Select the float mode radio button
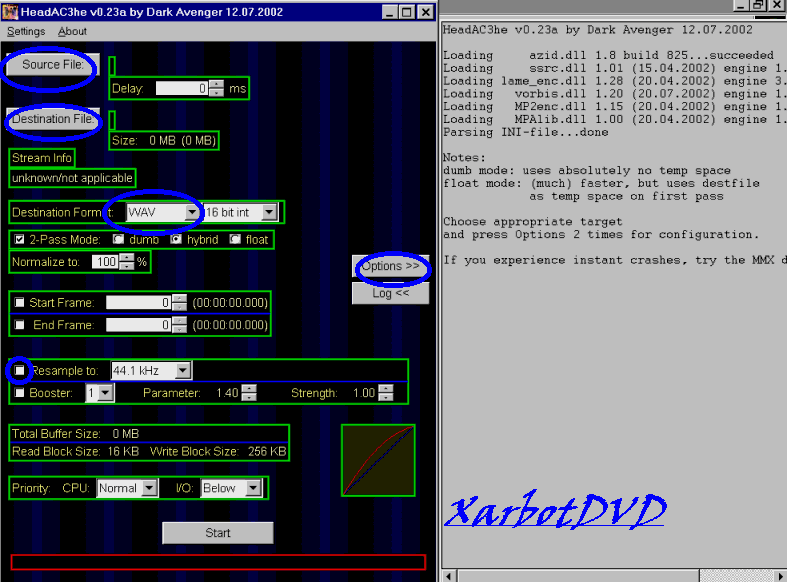Viewport: 787px width, 582px height. pyautogui.click(x=235, y=239)
